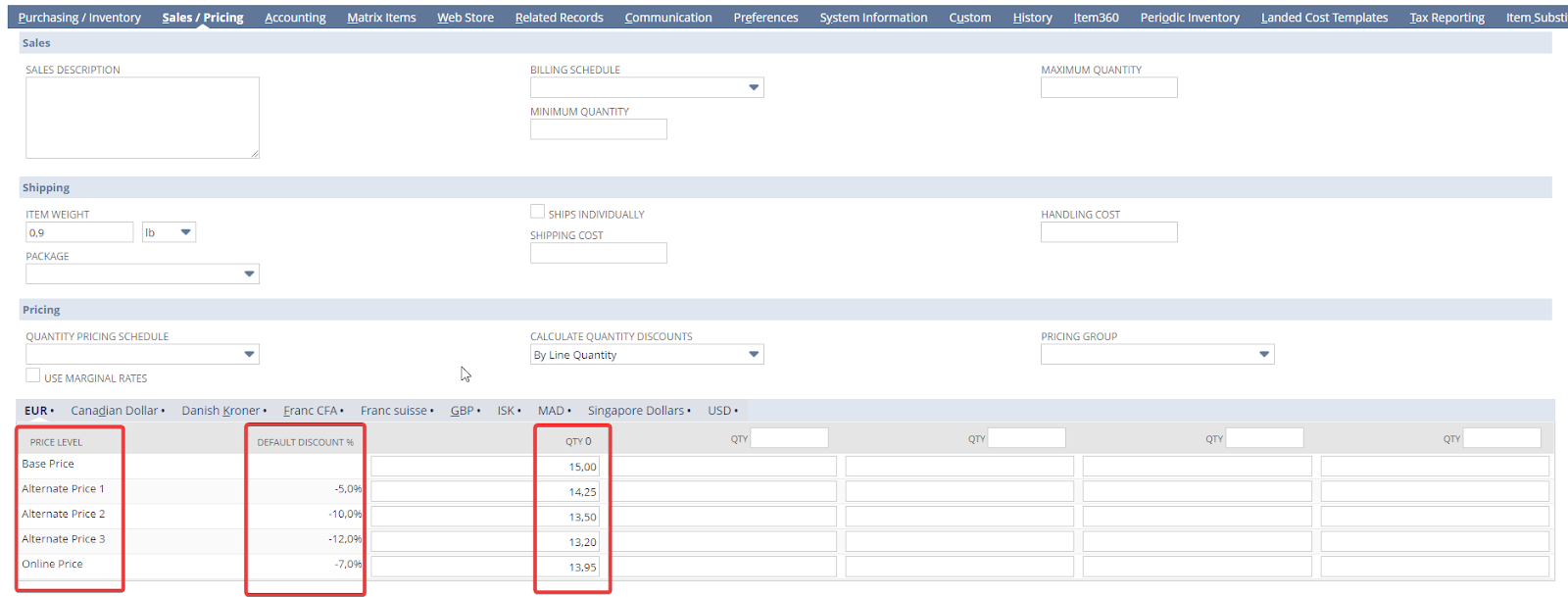Open the Preferences tab
Viewport: 1568px width, 597px height.
765,18
